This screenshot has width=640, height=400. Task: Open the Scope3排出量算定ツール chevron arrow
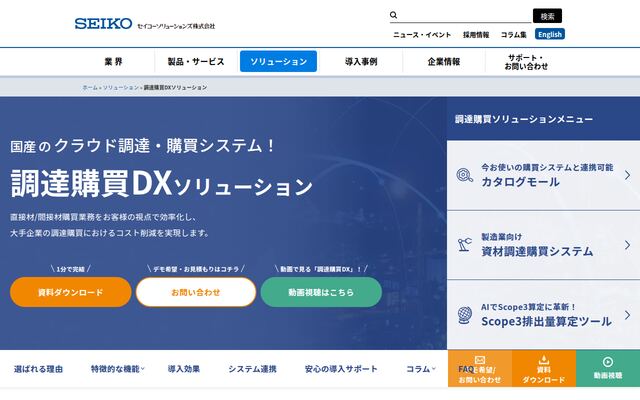point(627,315)
